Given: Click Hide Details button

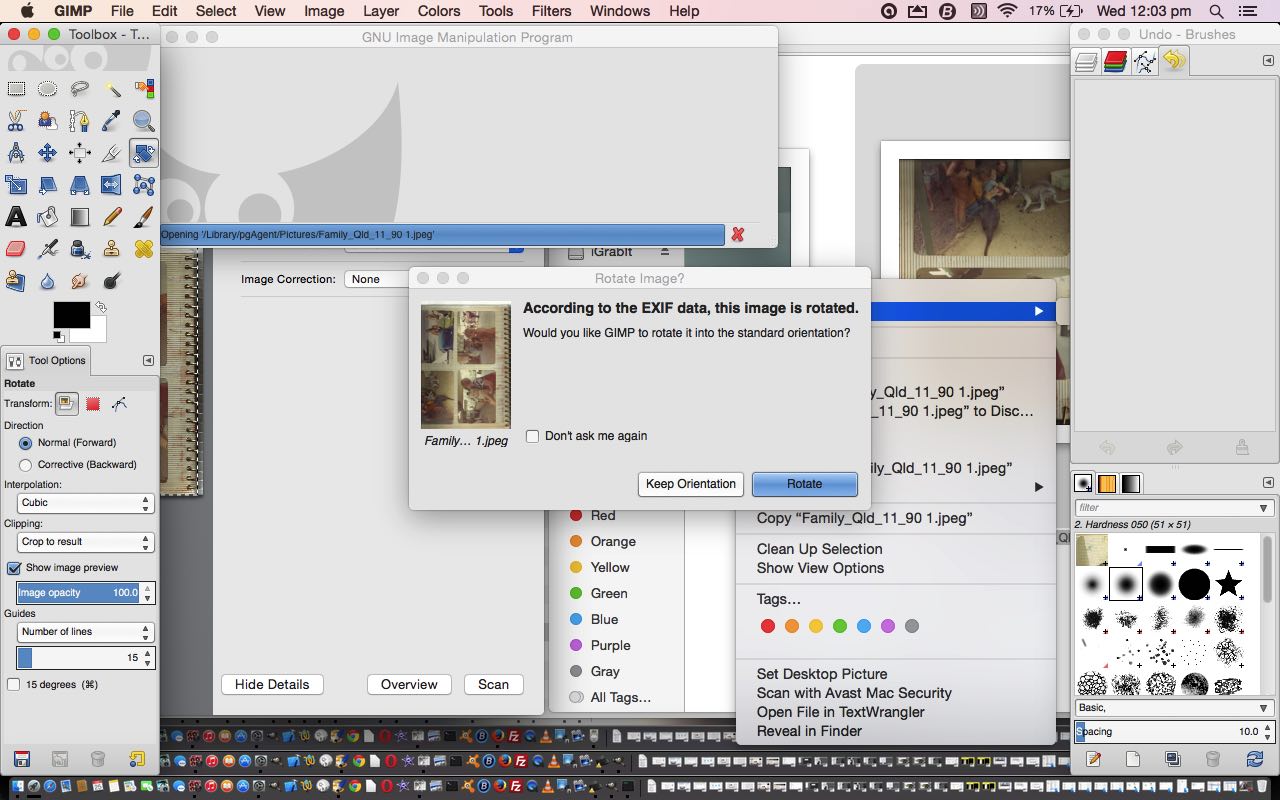Looking at the screenshot, I should (x=272, y=685).
